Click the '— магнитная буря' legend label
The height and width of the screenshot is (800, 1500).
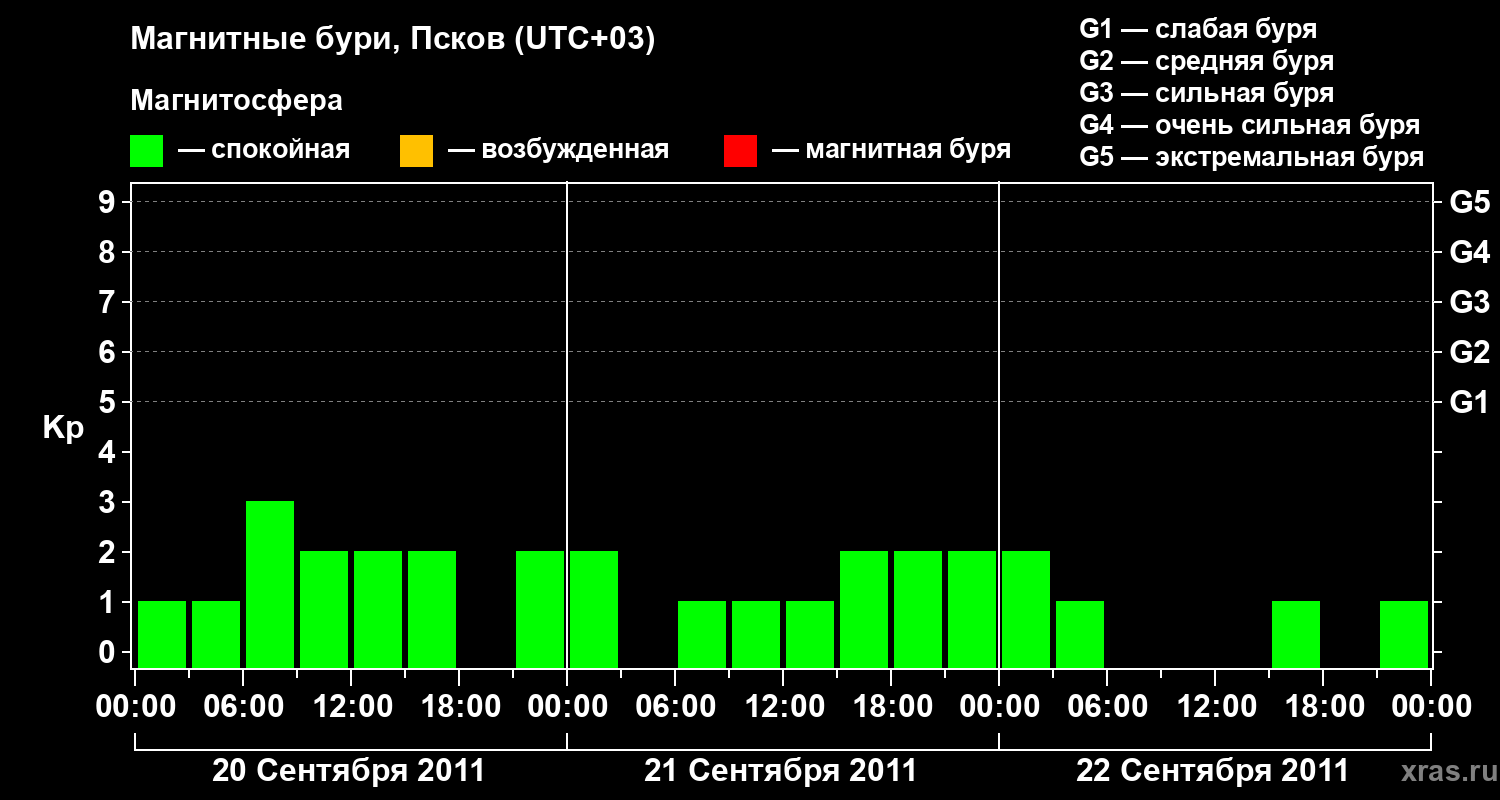coord(892,150)
